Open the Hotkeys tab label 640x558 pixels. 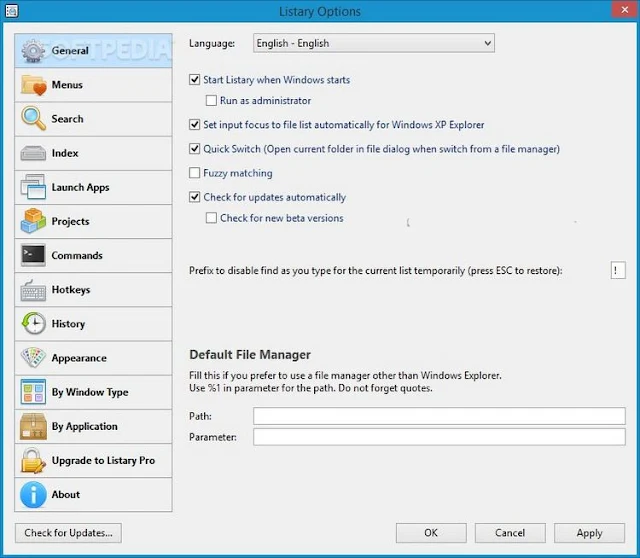71,290
